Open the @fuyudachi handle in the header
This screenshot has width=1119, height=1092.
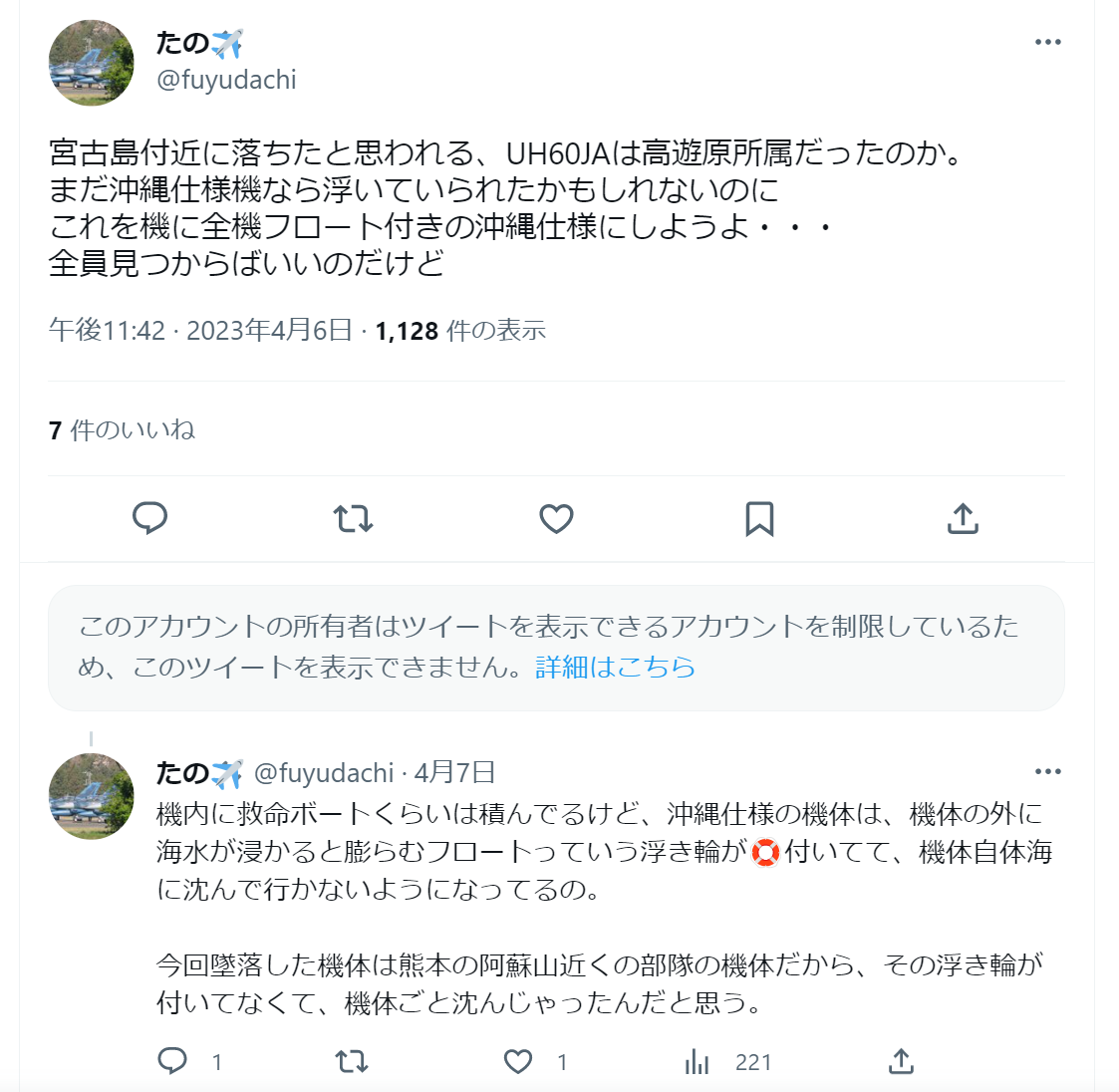click(226, 80)
